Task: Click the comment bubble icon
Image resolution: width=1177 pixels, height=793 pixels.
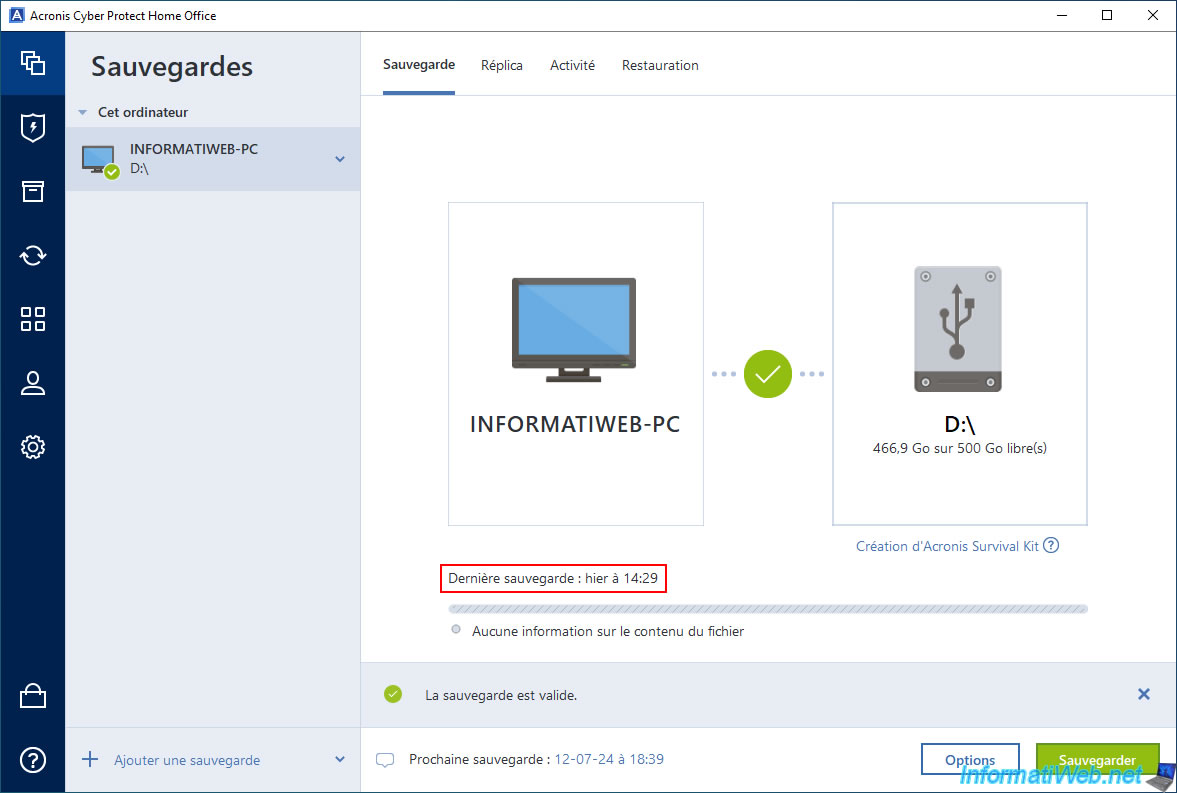Action: [x=385, y=760]
